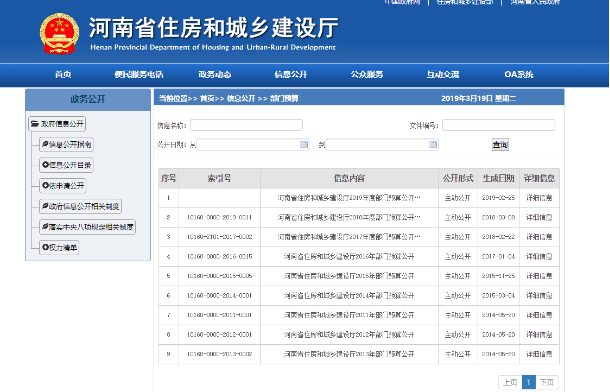Open calendar picker for end date

coord(433,145)
